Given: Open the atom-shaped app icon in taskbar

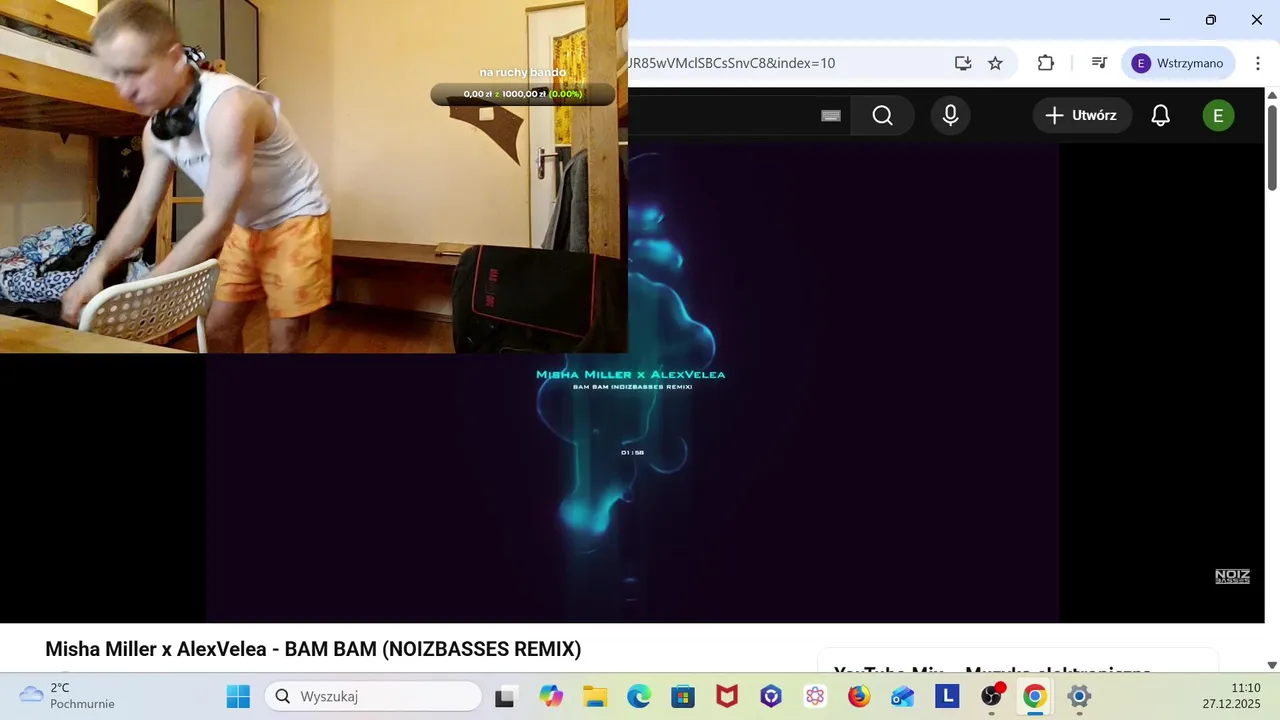Looking at the screenshot, I should coord(815,696).
